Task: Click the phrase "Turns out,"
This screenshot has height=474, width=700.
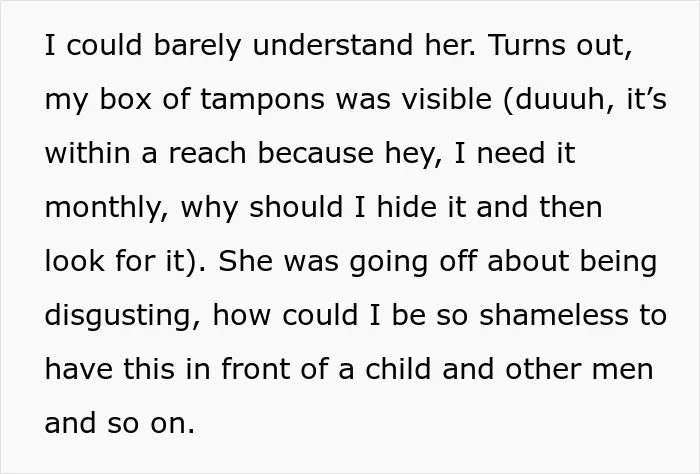Action: tap(561, 45)
